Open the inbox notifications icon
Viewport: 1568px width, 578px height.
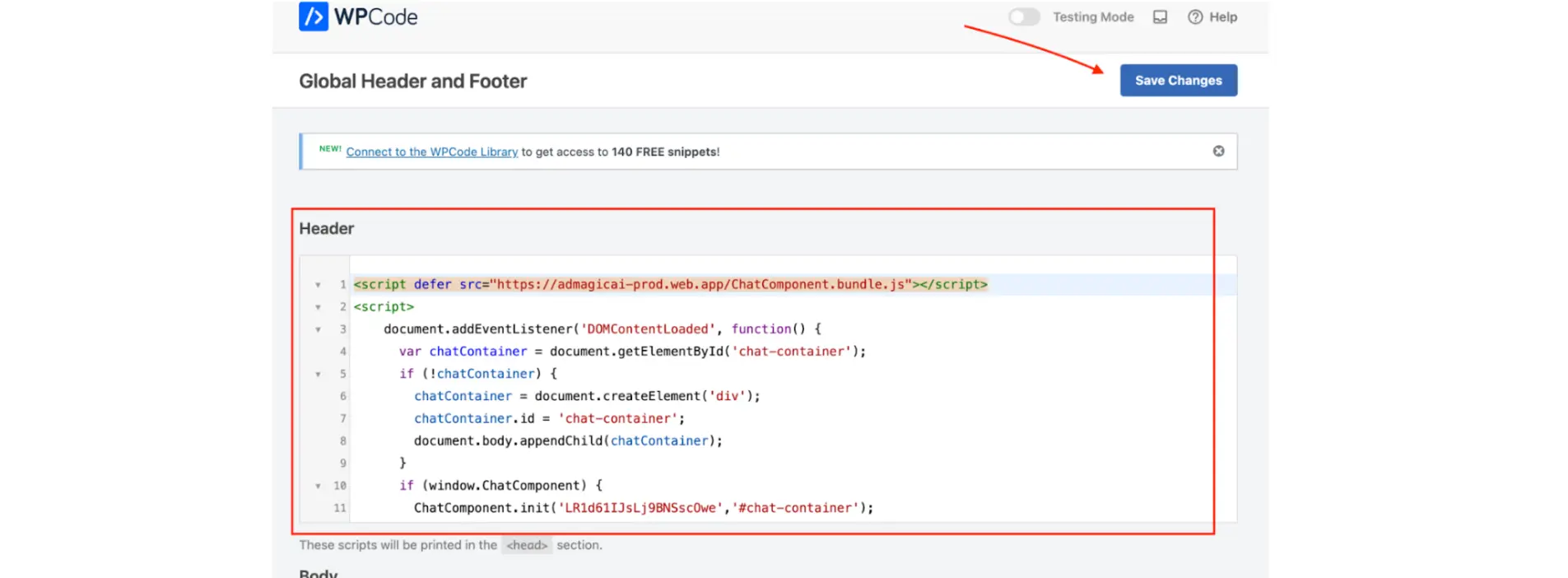pos(1160,17)
